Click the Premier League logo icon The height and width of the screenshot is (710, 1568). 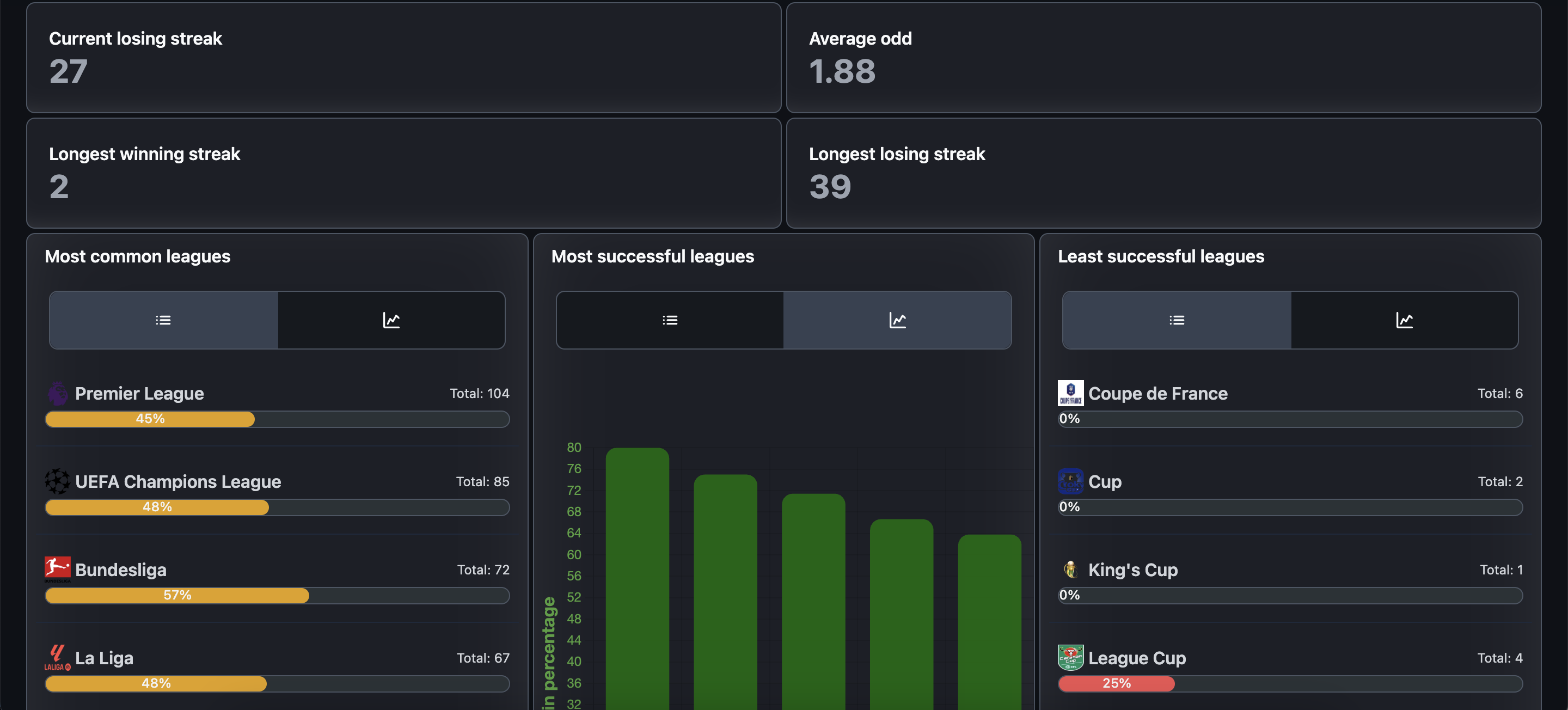[x=58, y=393]
